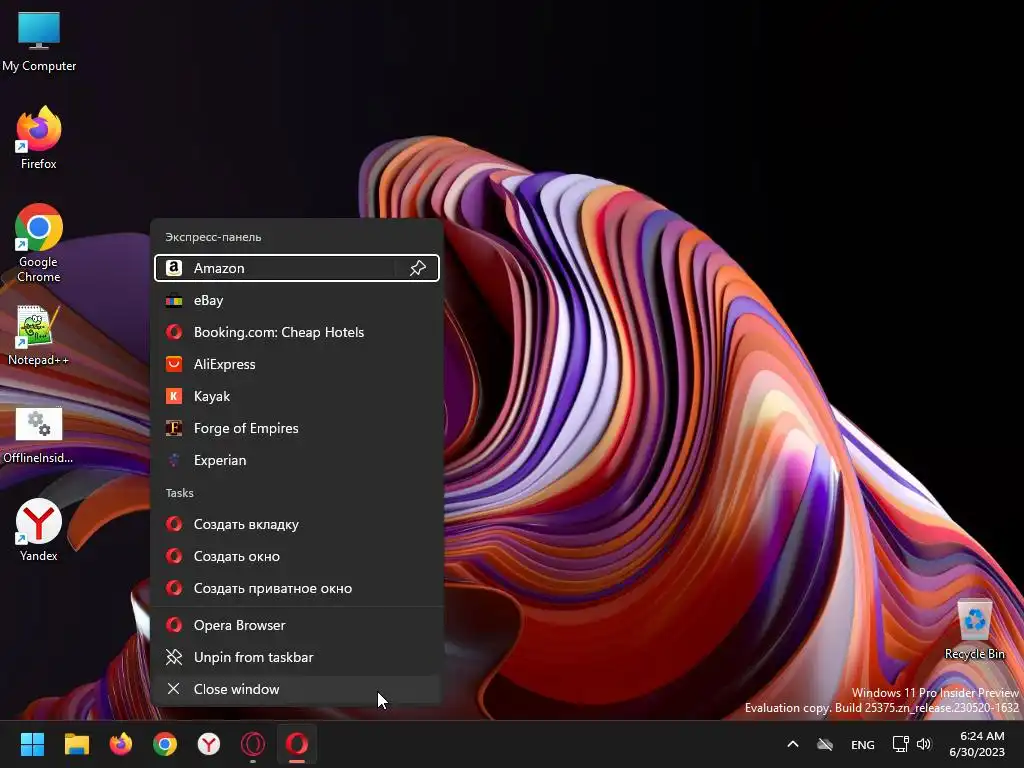
Task: Open Amazon from the Opera jump list
Action: pyautogui.click(x=275, y=268)
